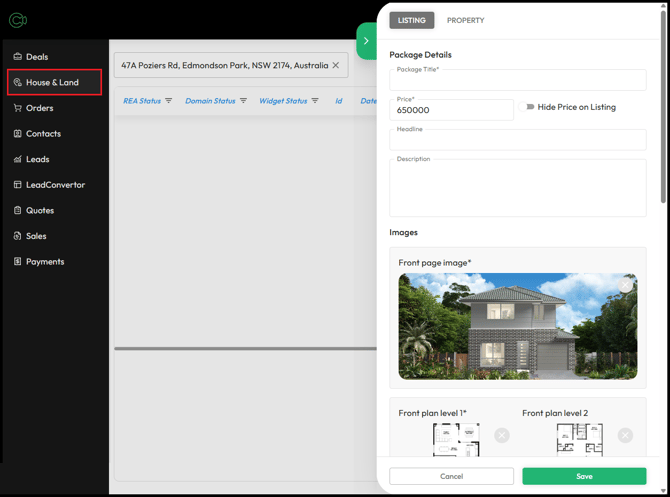Click the Package Title input field
Screen dimensions: 670x497
pyautogui.click(x=517, y=80)
